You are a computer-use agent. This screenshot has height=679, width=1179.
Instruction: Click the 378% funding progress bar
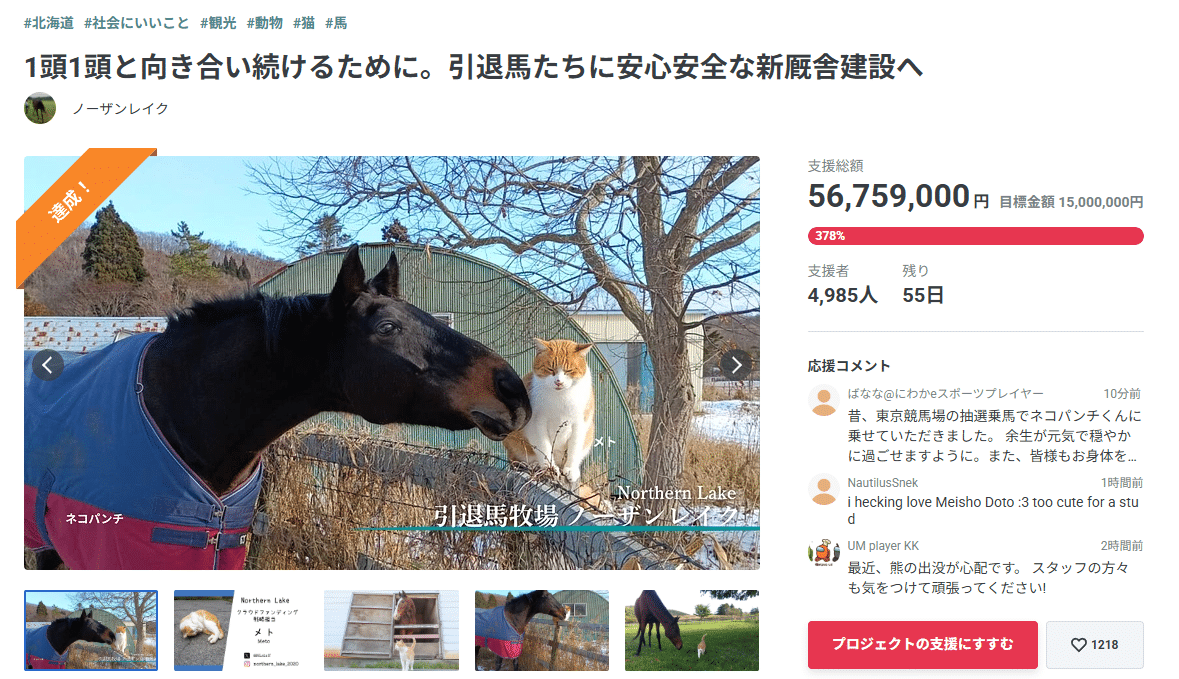(x=975, y=236)
